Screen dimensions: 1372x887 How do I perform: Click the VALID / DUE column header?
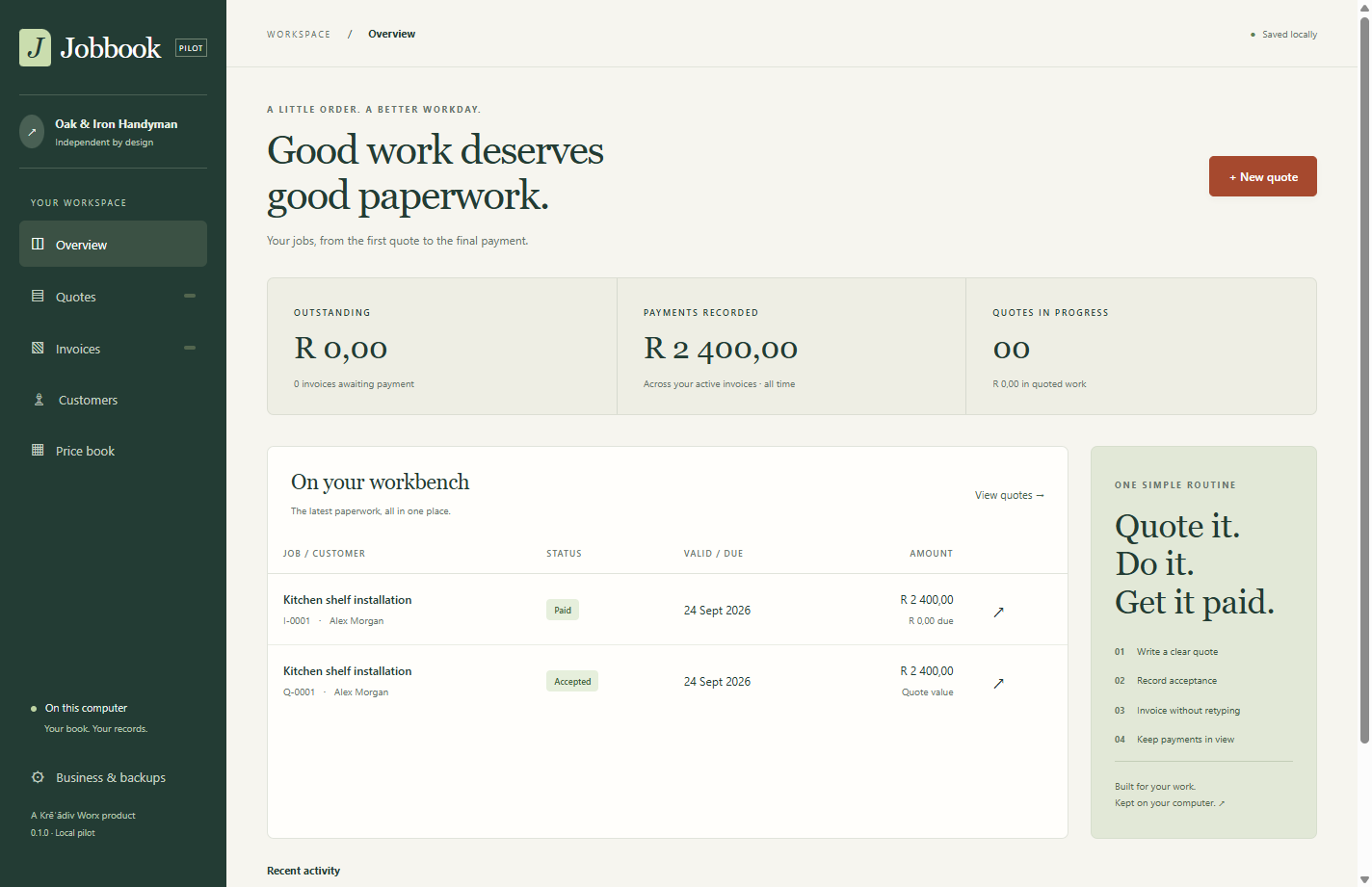pos(713,554)
